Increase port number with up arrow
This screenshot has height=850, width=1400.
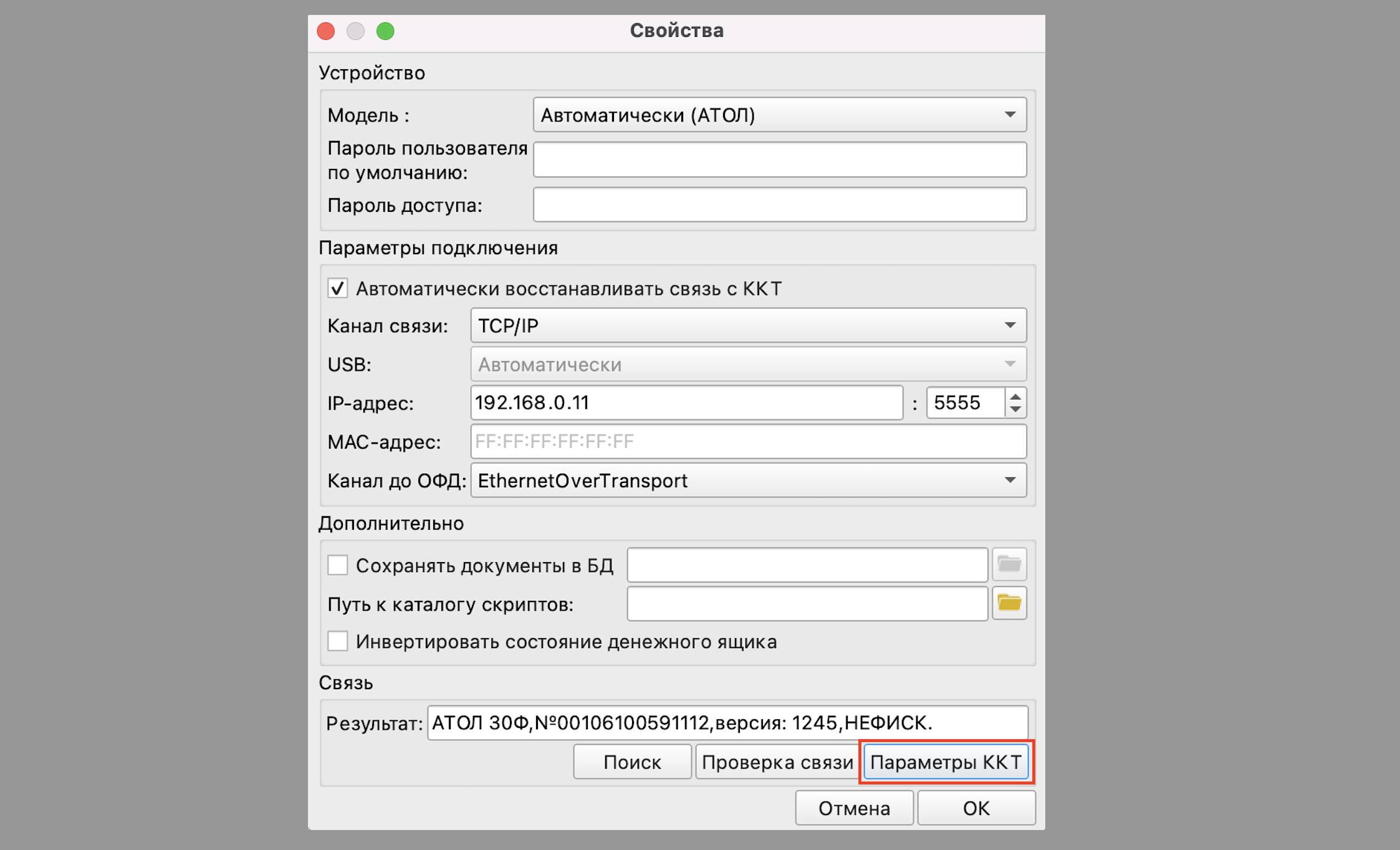pyautogui.click(x=1015, y=397)
